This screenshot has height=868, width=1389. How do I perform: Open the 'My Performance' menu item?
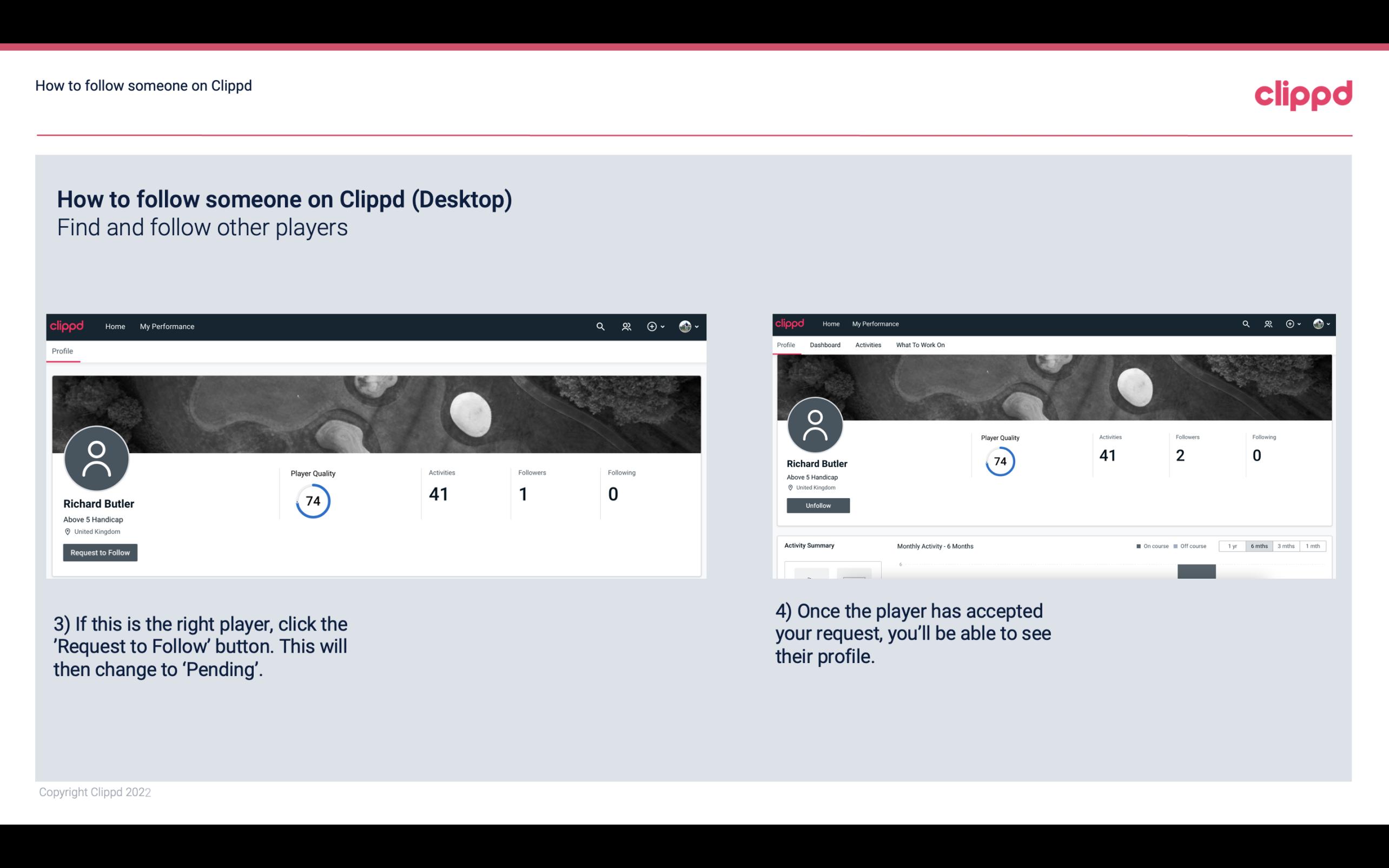pos(166,326)
